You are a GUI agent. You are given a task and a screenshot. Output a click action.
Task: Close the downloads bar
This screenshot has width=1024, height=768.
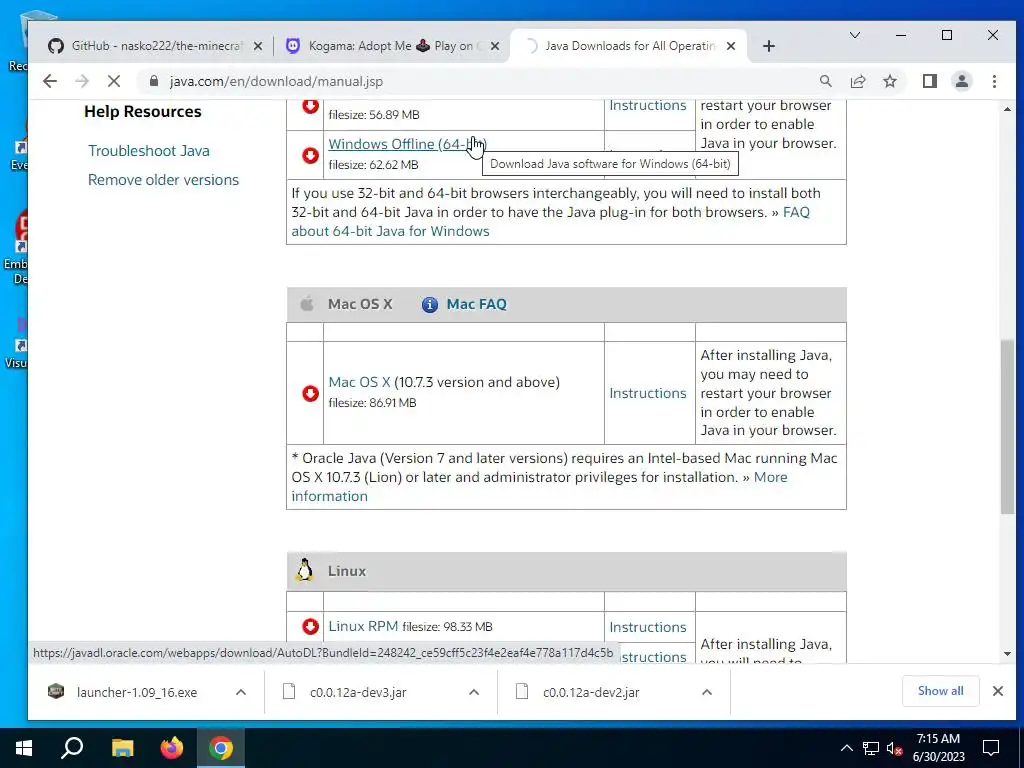(x=998, y=691)
